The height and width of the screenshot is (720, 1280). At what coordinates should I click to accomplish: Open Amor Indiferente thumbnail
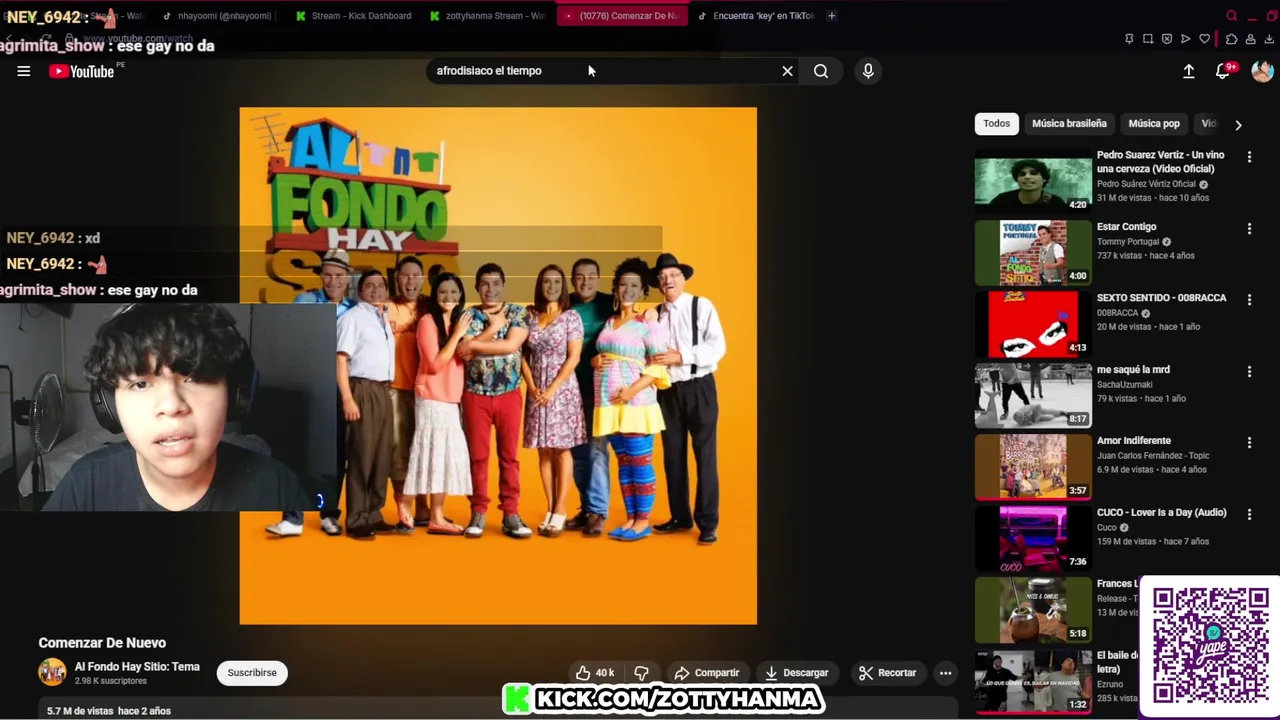click(1033, 466)
